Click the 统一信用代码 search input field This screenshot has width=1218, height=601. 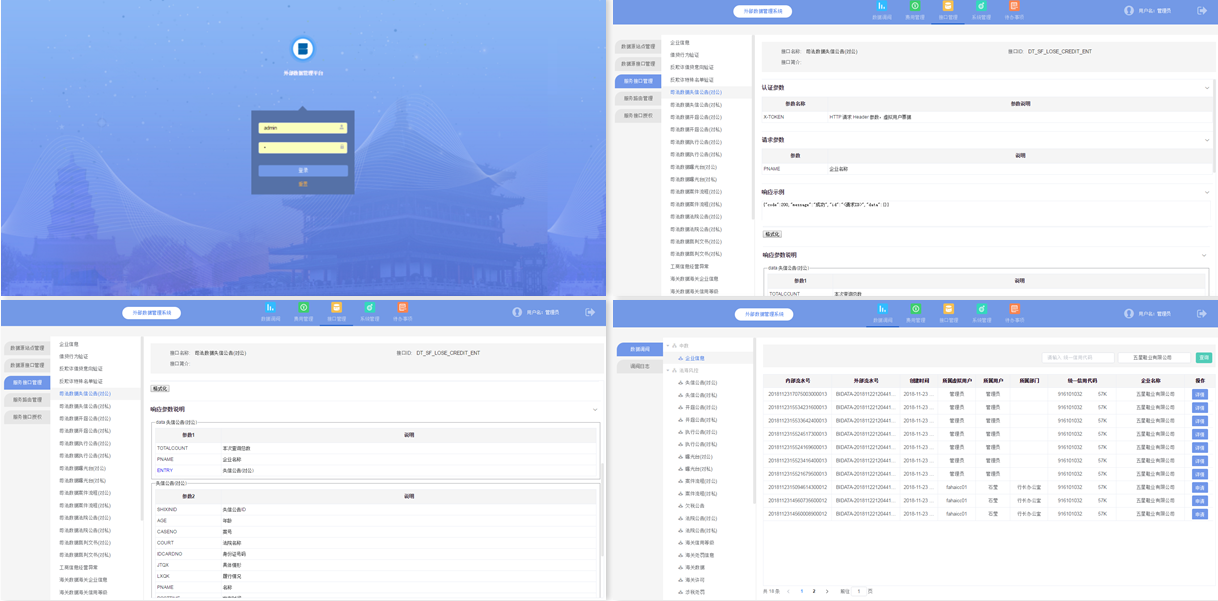(1076, 357)
